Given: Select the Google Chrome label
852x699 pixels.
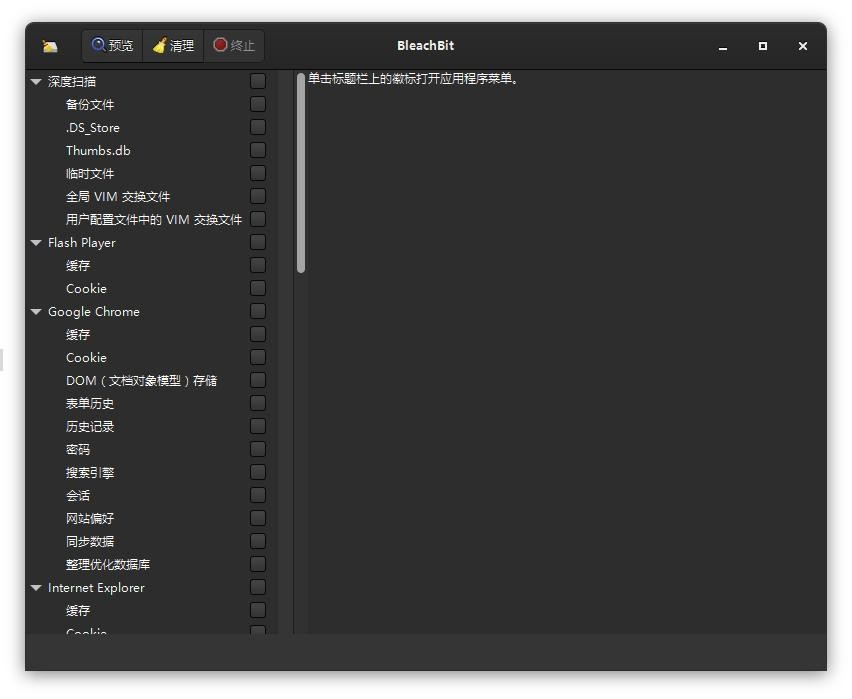Looking at the screenshot, I should pyautogui.click(x=93, y=312).
